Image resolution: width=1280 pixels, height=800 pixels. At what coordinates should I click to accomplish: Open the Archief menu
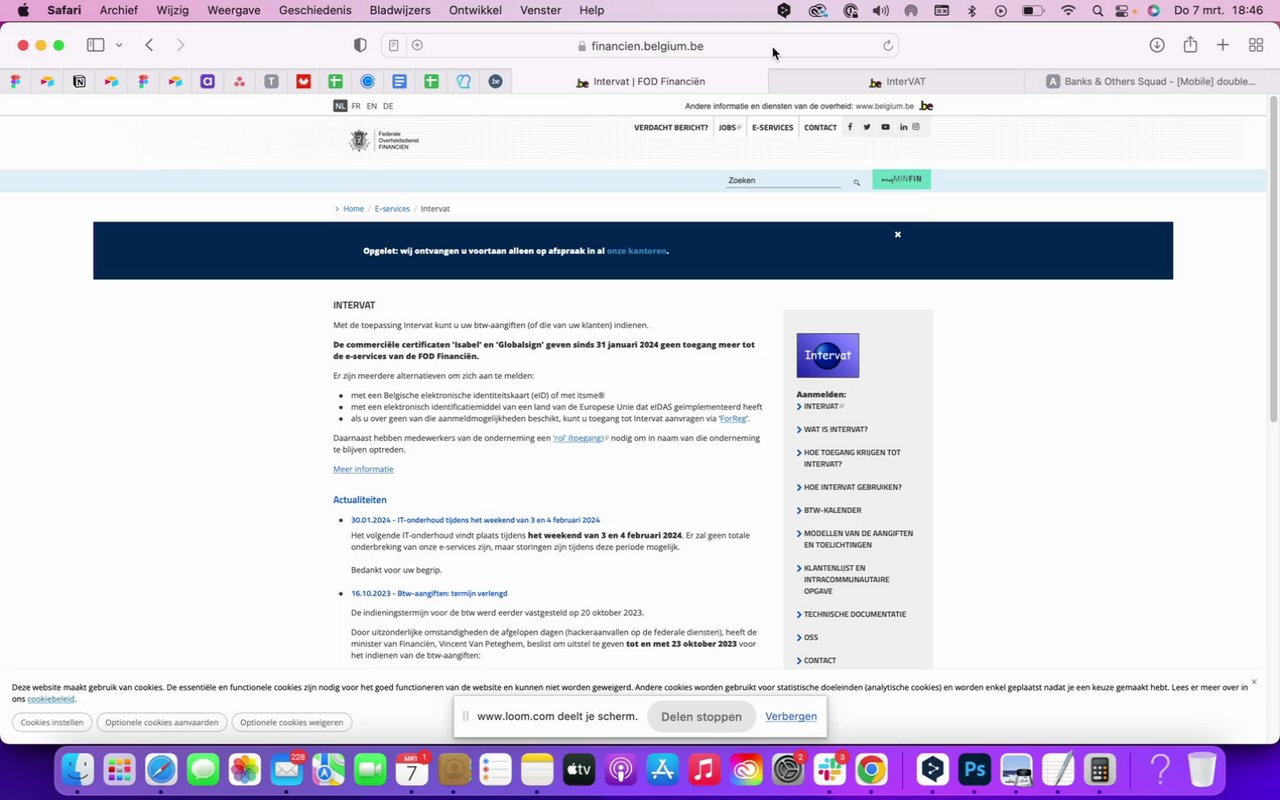pos(119,11)
